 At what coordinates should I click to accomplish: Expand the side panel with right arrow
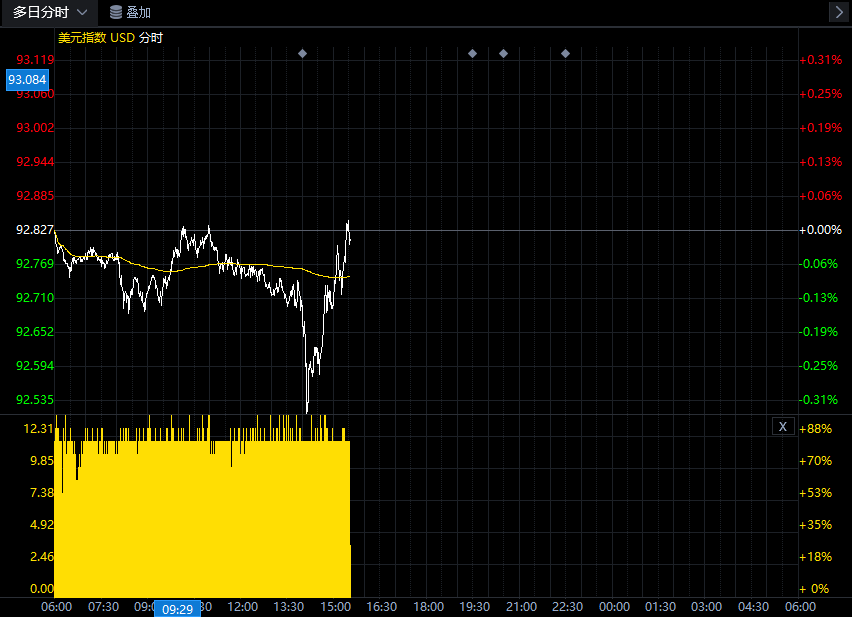[838, 12]
